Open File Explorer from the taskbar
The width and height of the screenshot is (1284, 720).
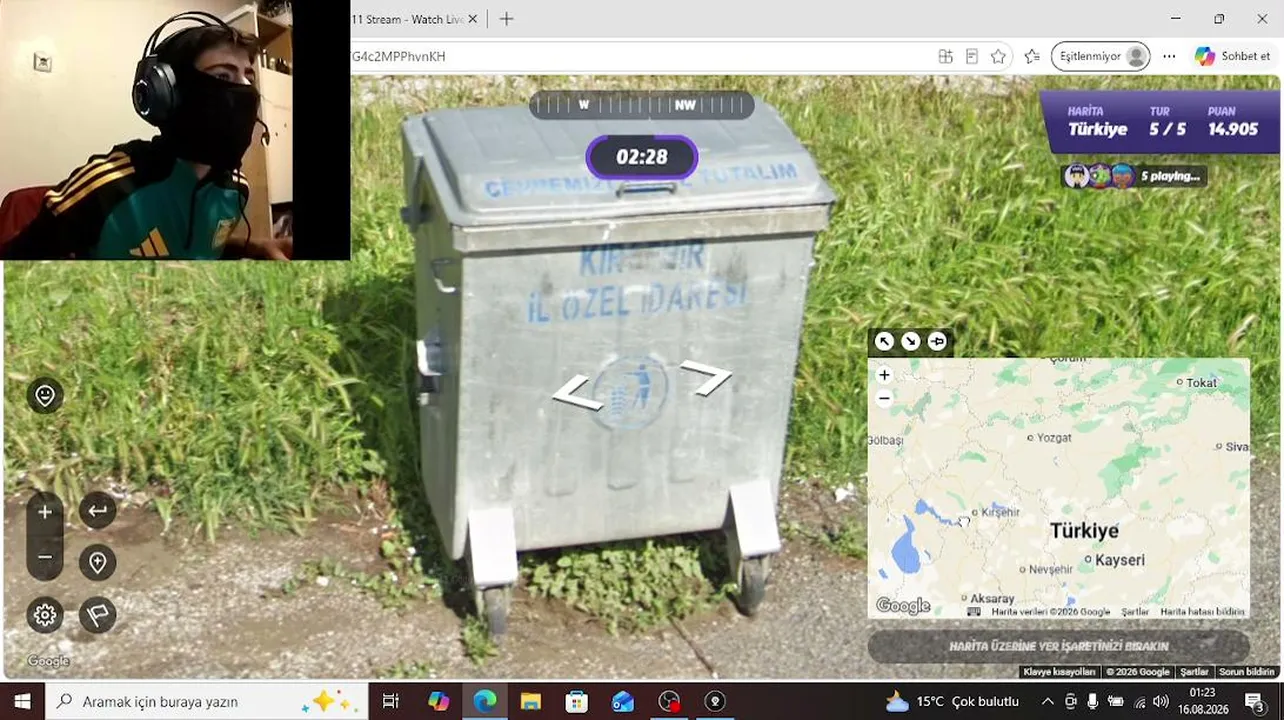530,702
